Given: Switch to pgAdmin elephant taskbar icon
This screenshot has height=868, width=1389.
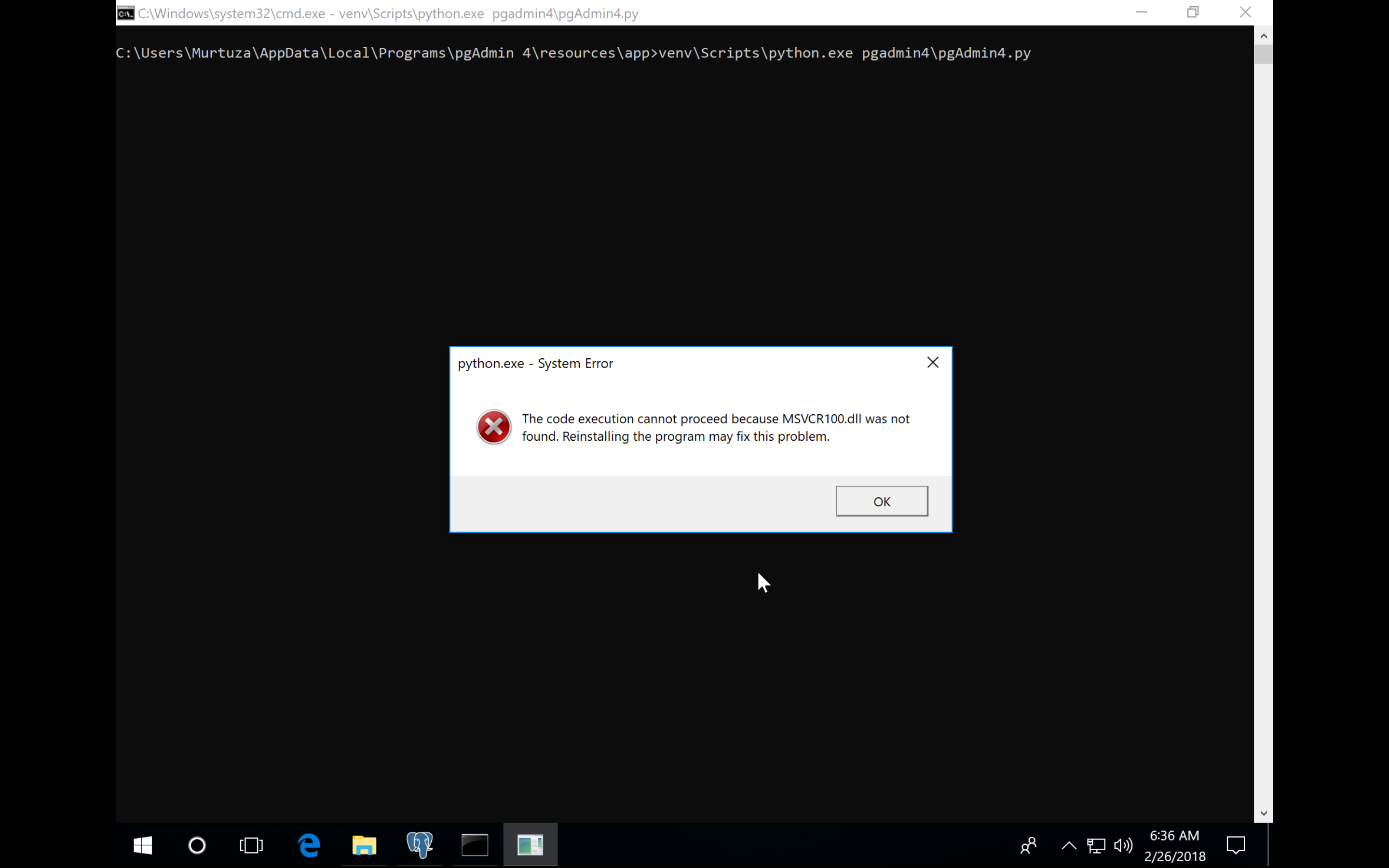Looking at the screenshot, I should (x=420, y=845).
